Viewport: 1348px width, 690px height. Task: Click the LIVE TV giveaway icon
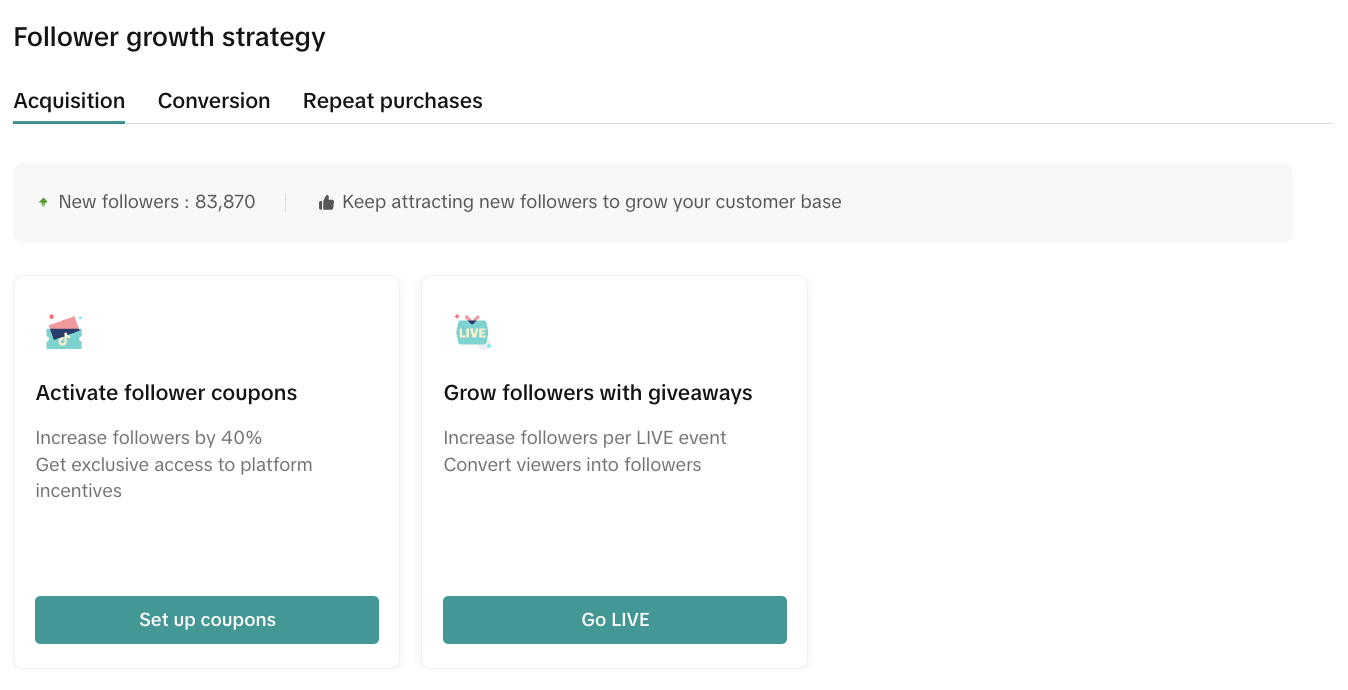pyautogui.click(x=472, y=331)
